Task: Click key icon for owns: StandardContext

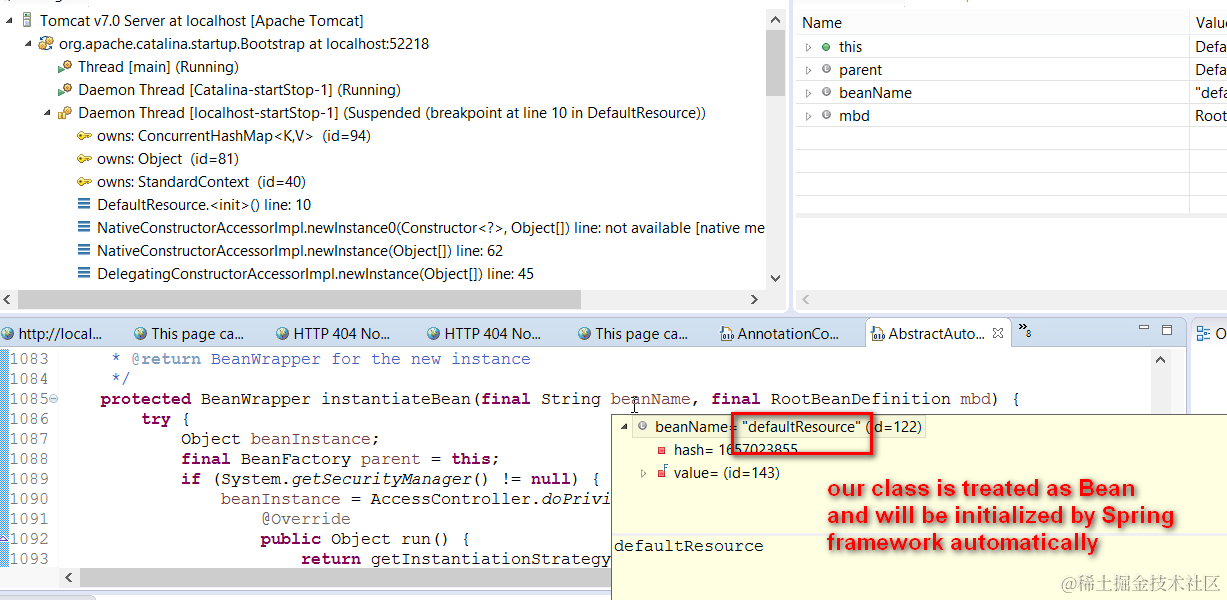Action: tap(84, 181)
